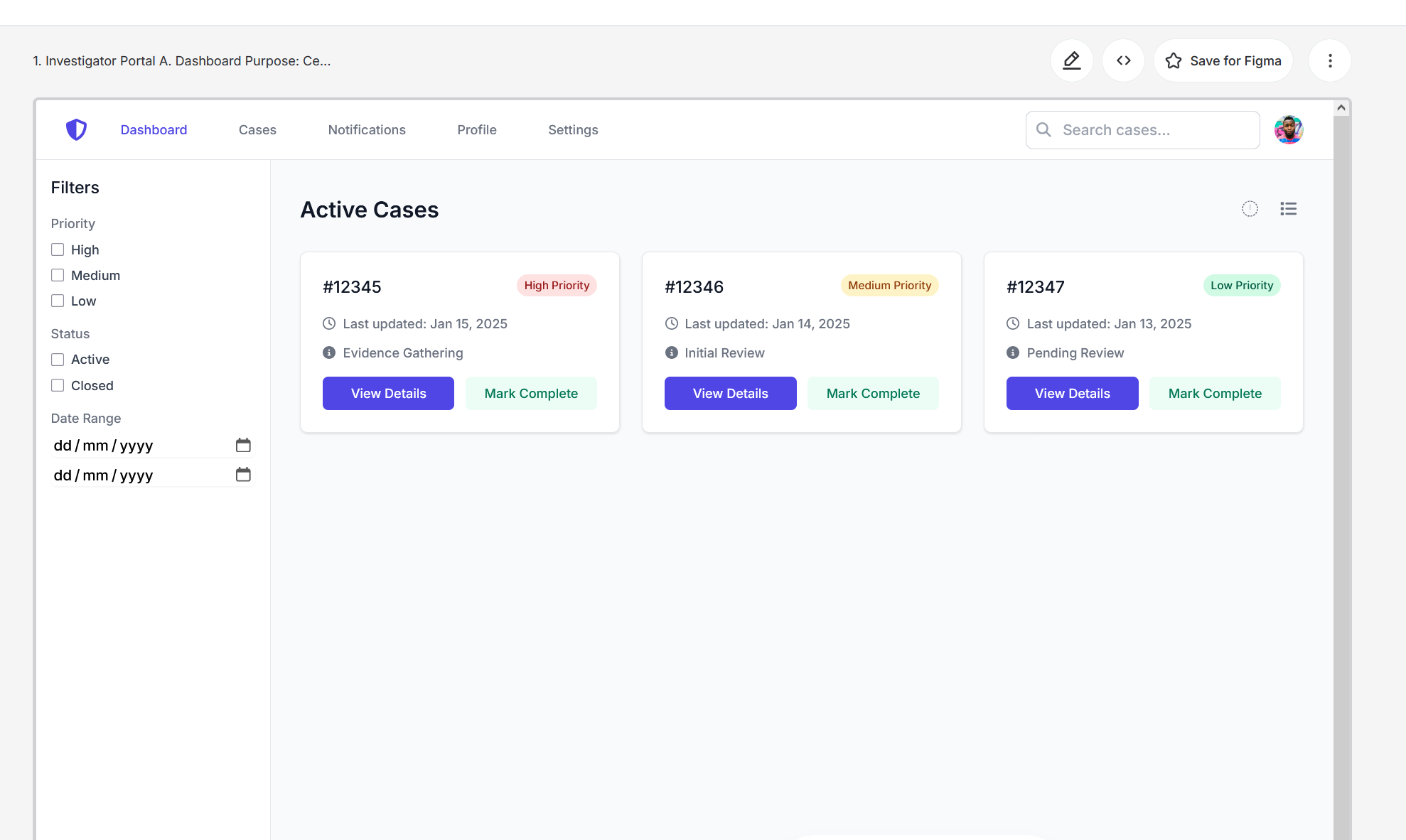Click the first dd/mm/yyyy date input

pos(152,445)
